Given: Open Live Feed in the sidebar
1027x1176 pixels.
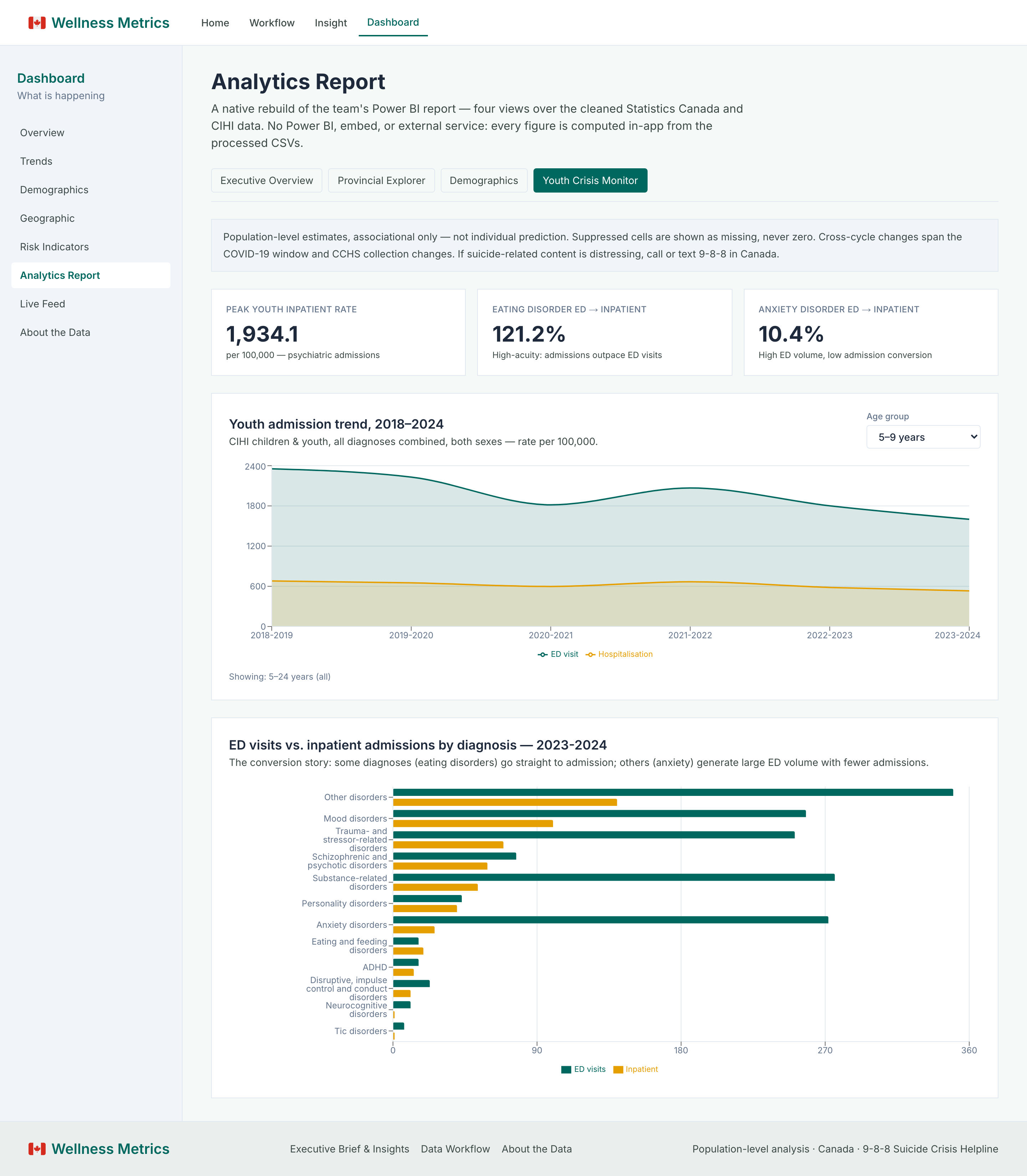Looking at the screenshot, I should pos(91,304).
